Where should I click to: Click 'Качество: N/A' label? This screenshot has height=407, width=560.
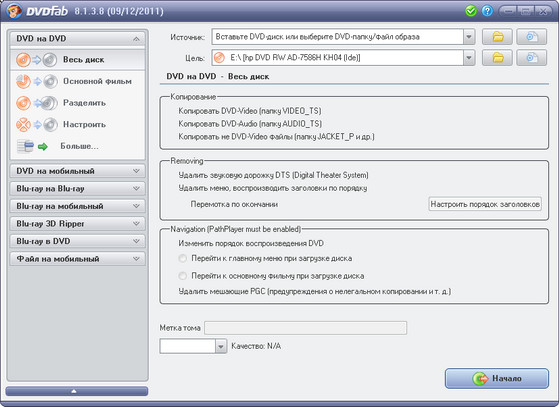[x=256, y=346]
